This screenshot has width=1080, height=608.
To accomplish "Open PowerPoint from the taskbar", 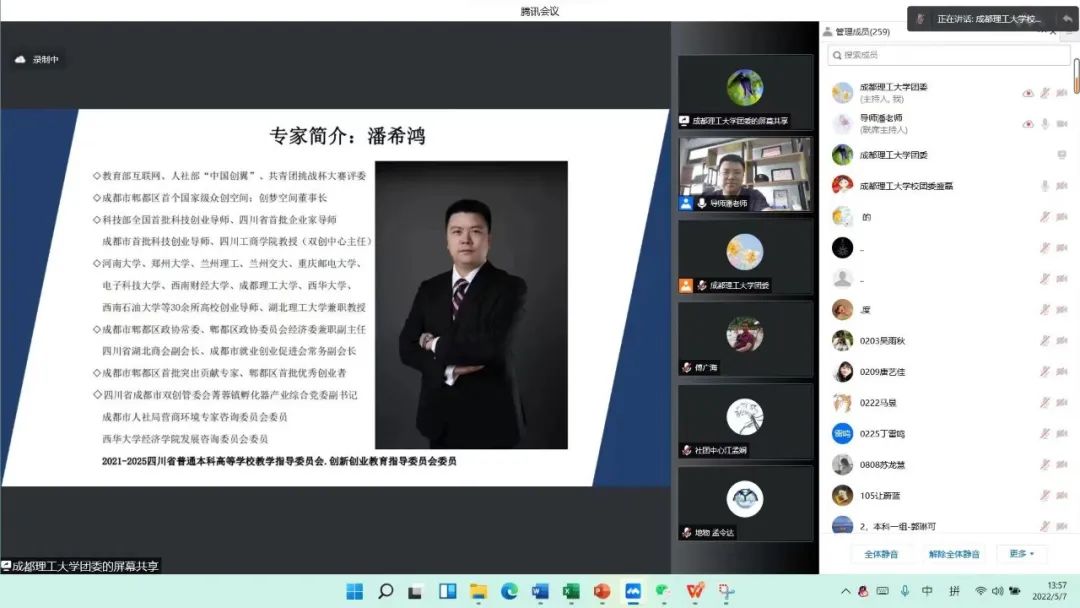I will 602,591.
